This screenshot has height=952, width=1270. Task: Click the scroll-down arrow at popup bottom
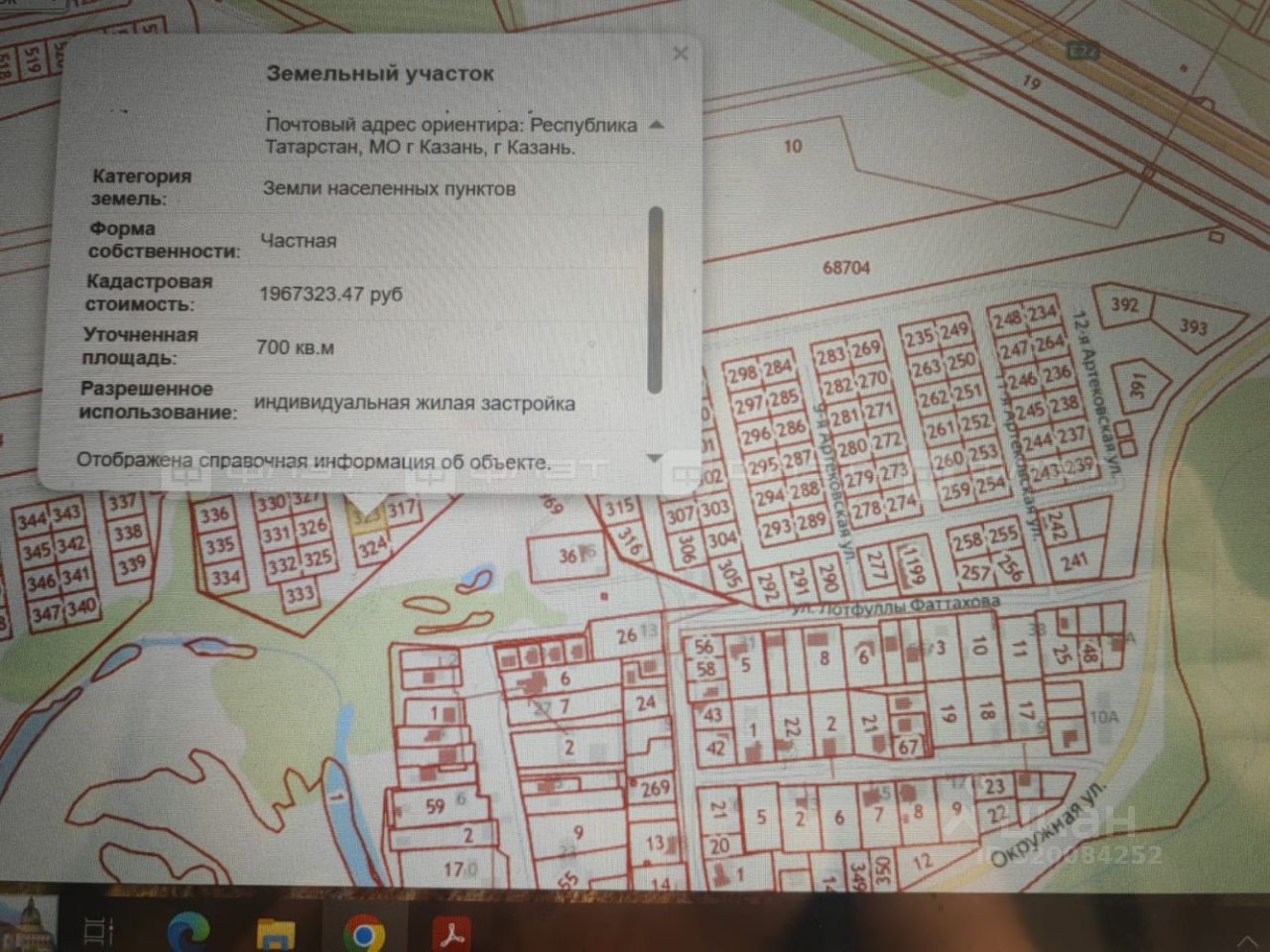point(653,458)
